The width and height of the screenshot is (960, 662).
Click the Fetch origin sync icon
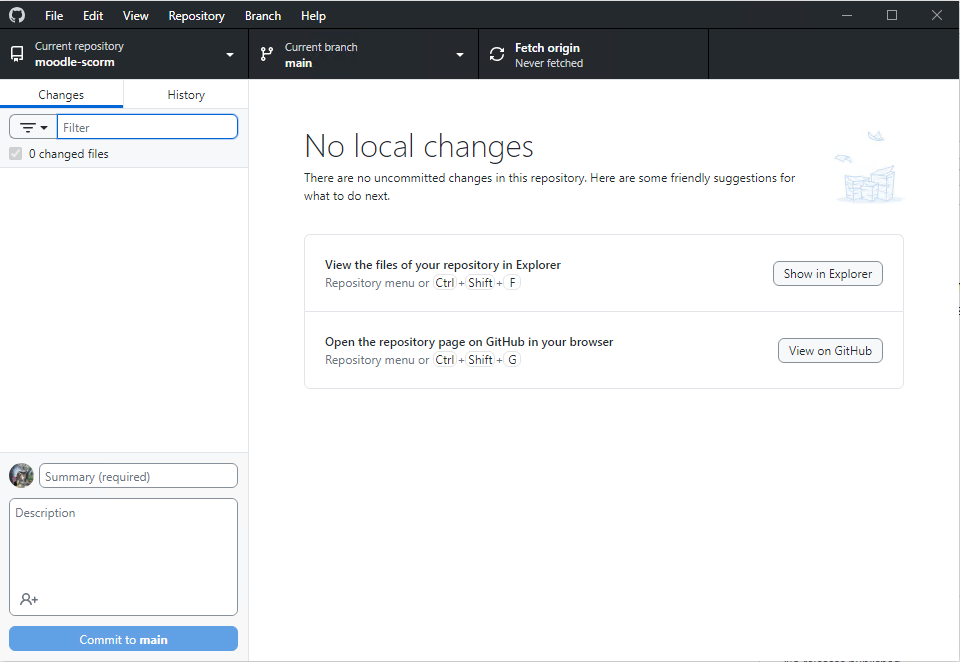(497, 54)
